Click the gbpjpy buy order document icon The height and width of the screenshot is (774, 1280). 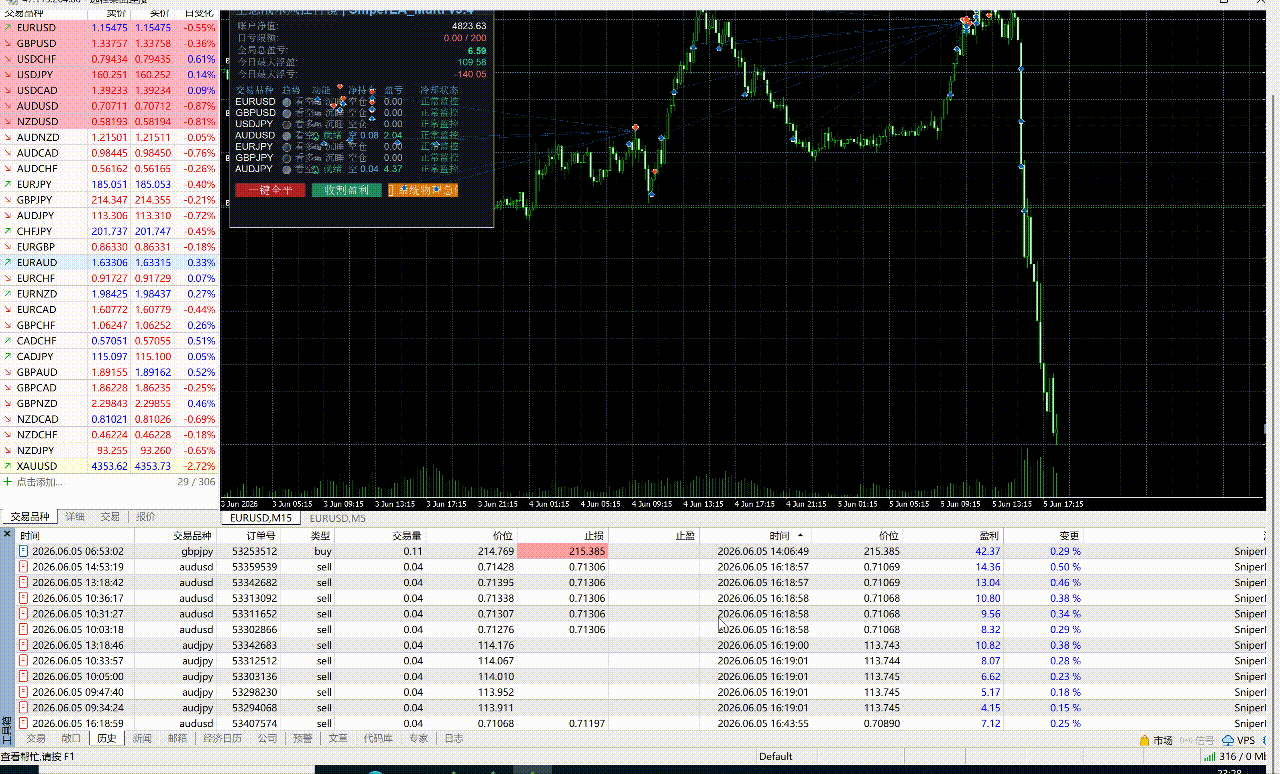24,551
